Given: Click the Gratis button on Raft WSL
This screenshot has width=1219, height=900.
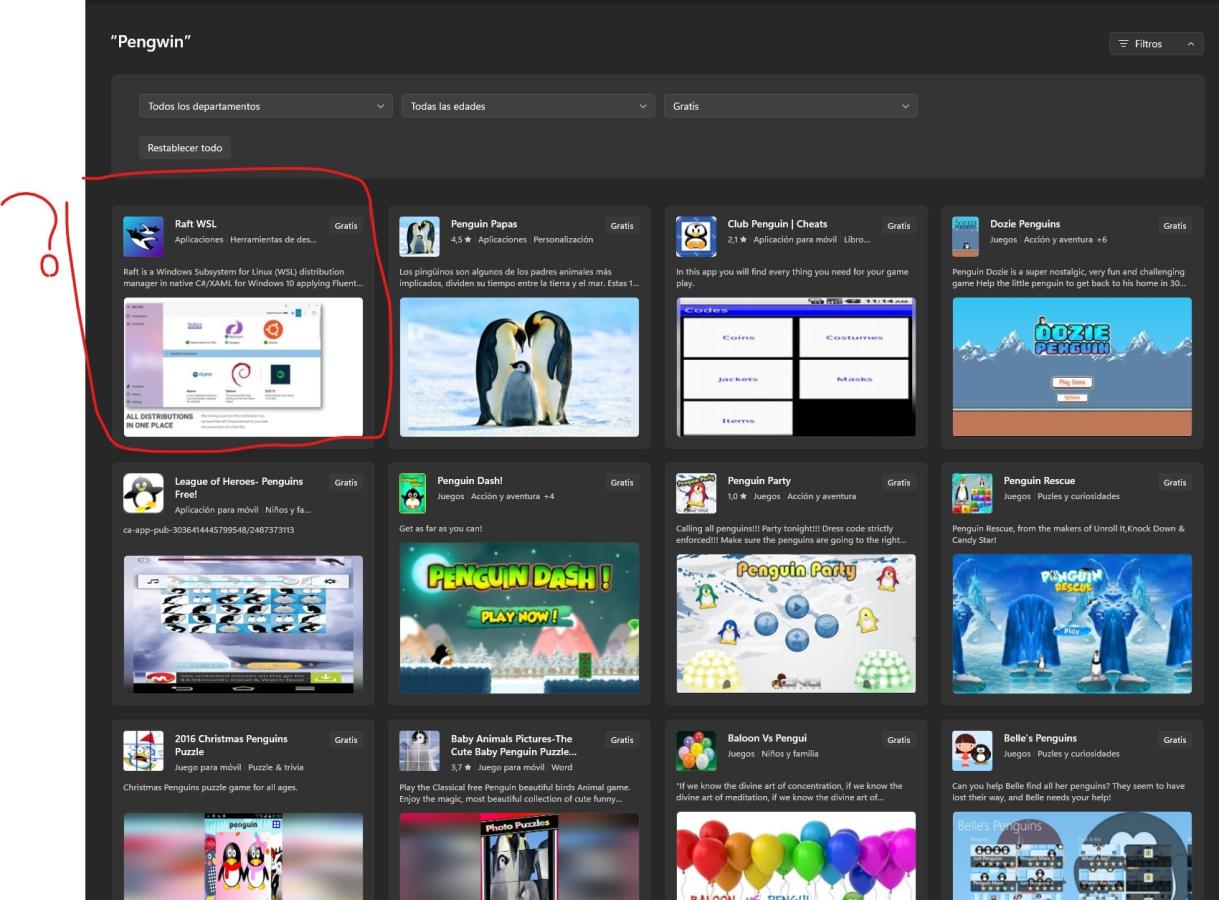Looking at the screenshot, I should pyautogui.click(x=346, y=226).
